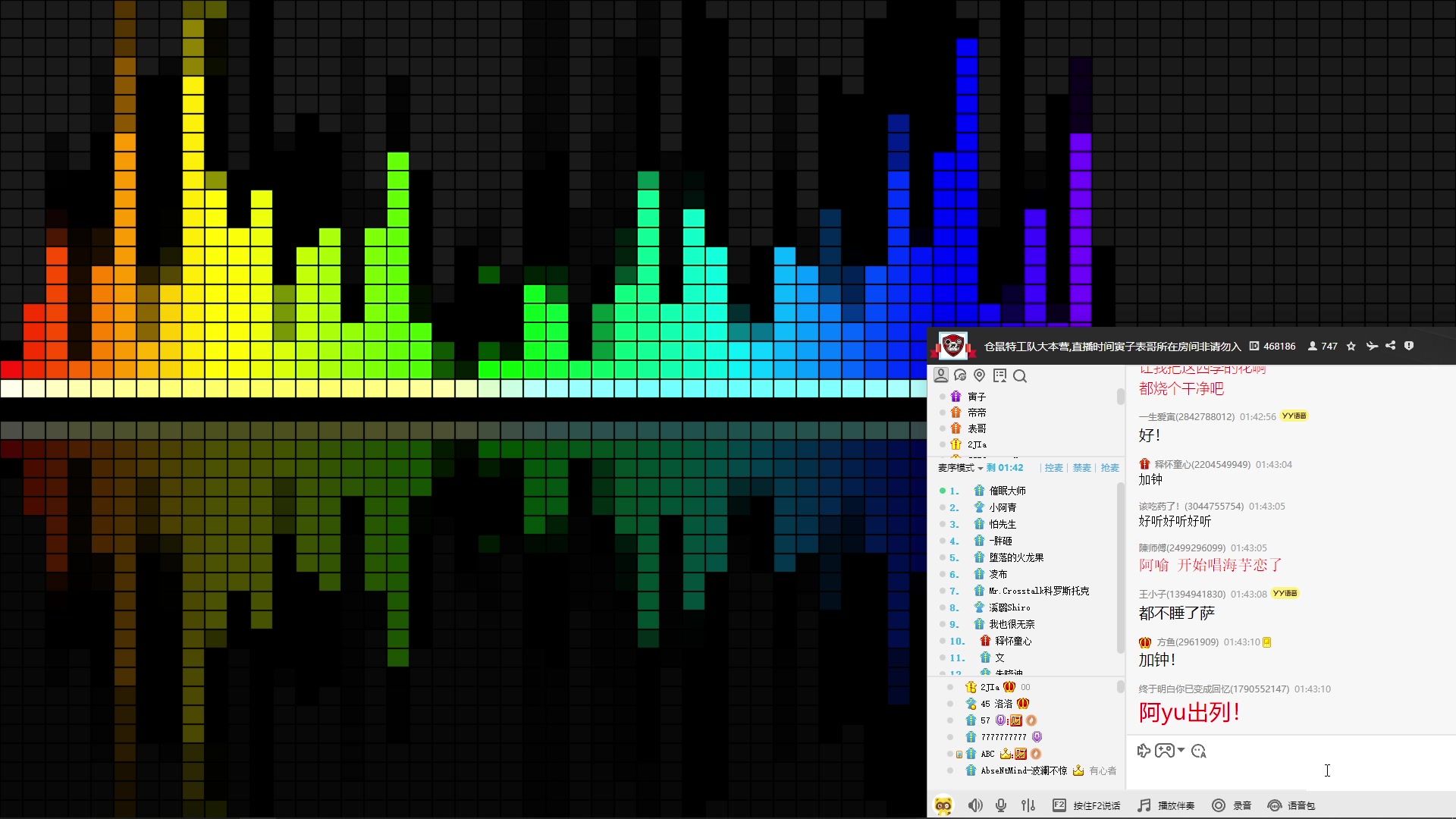Toggle the microphone mute icon
Image resolution: width=1456 pixels, height=819 pixels.
tap(1001, 805)
